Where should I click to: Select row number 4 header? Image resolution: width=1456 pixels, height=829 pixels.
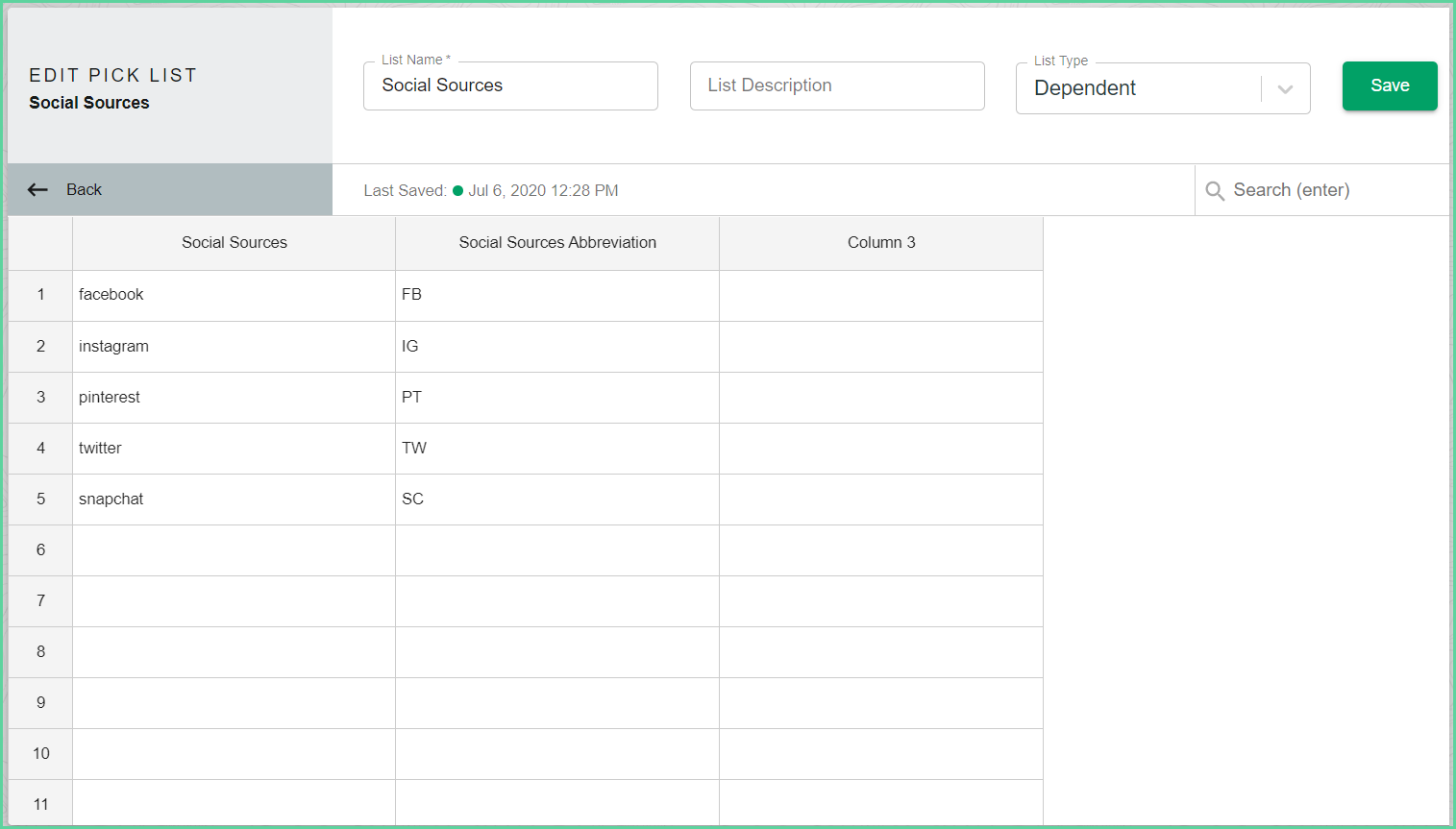tap(40, 449)
